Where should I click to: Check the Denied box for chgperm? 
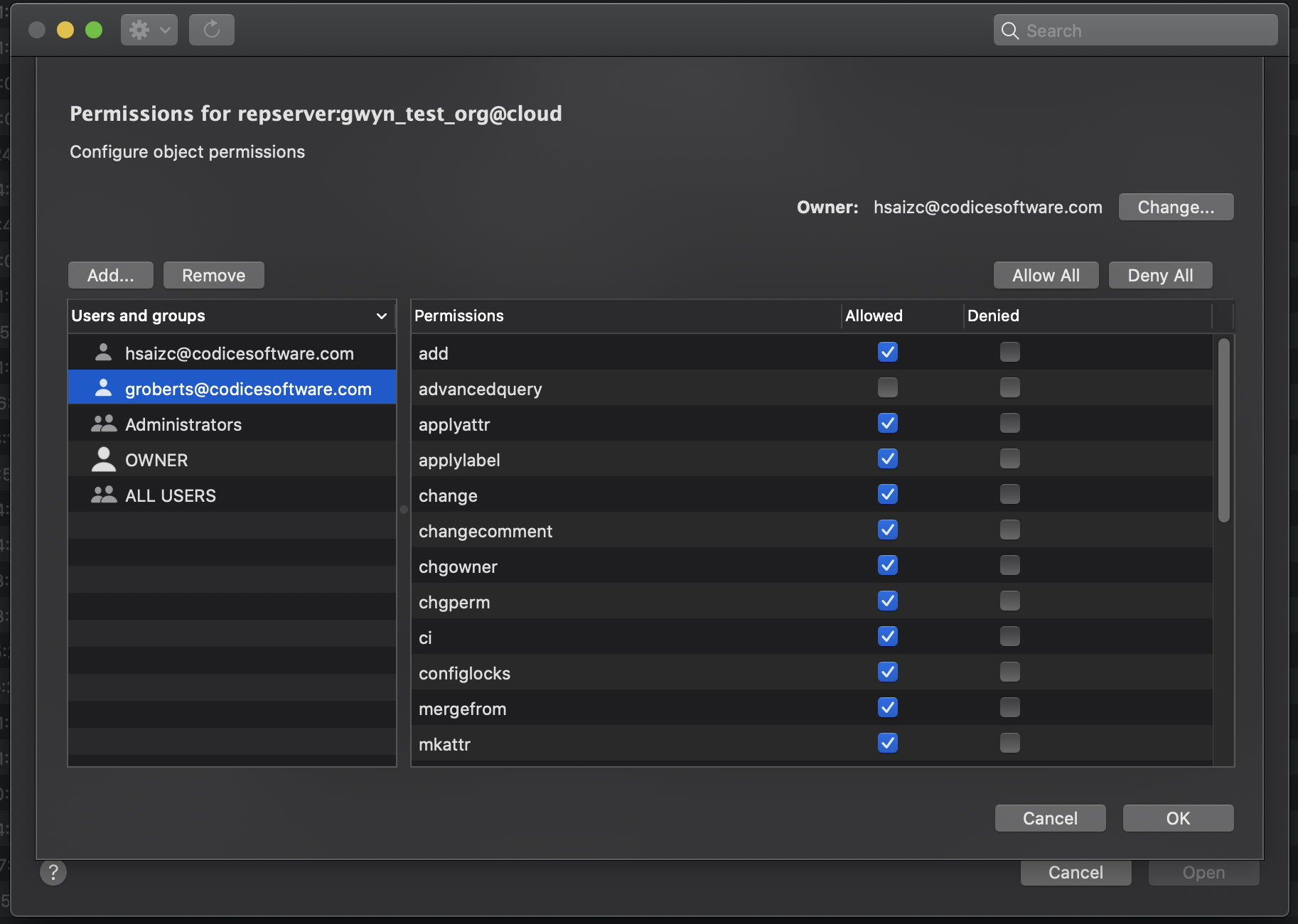pos(1010,601)
